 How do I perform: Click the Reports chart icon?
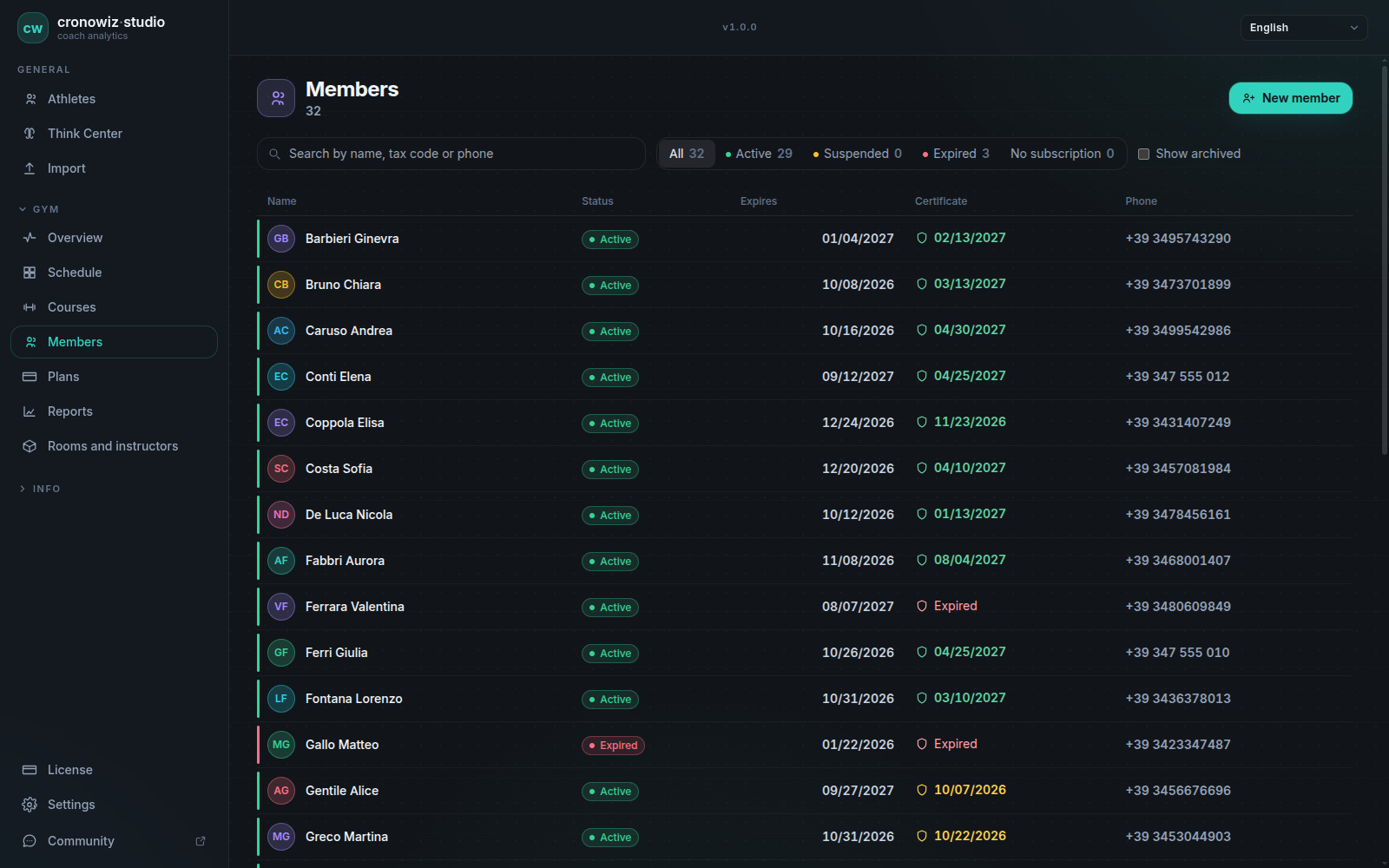(x=30, y=411)
